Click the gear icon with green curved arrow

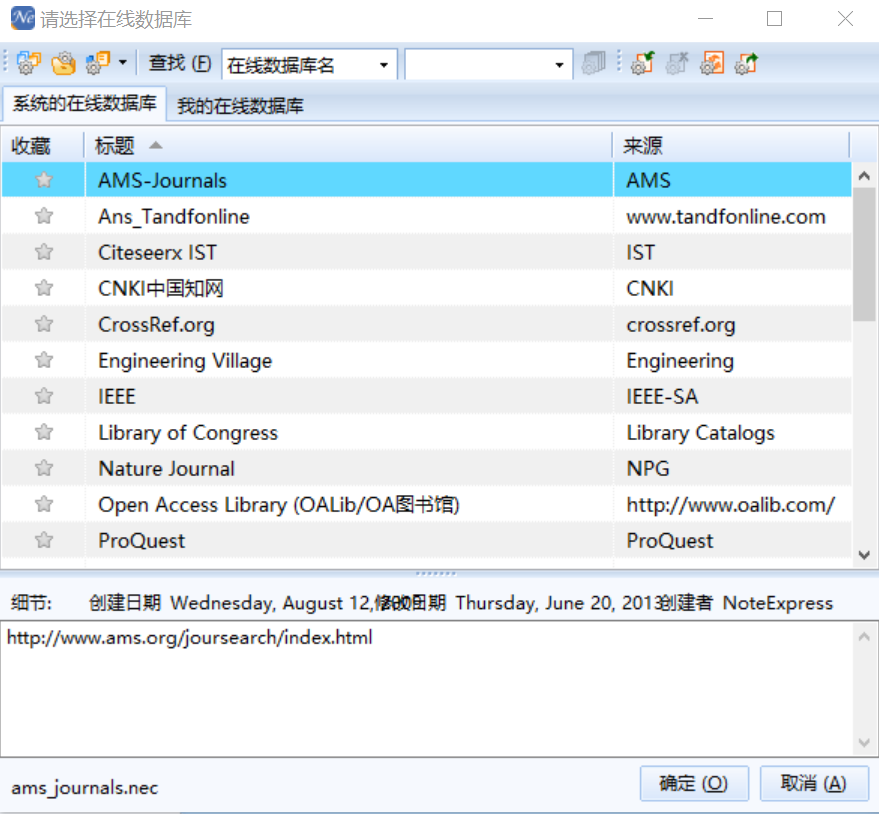click(642, 63)
